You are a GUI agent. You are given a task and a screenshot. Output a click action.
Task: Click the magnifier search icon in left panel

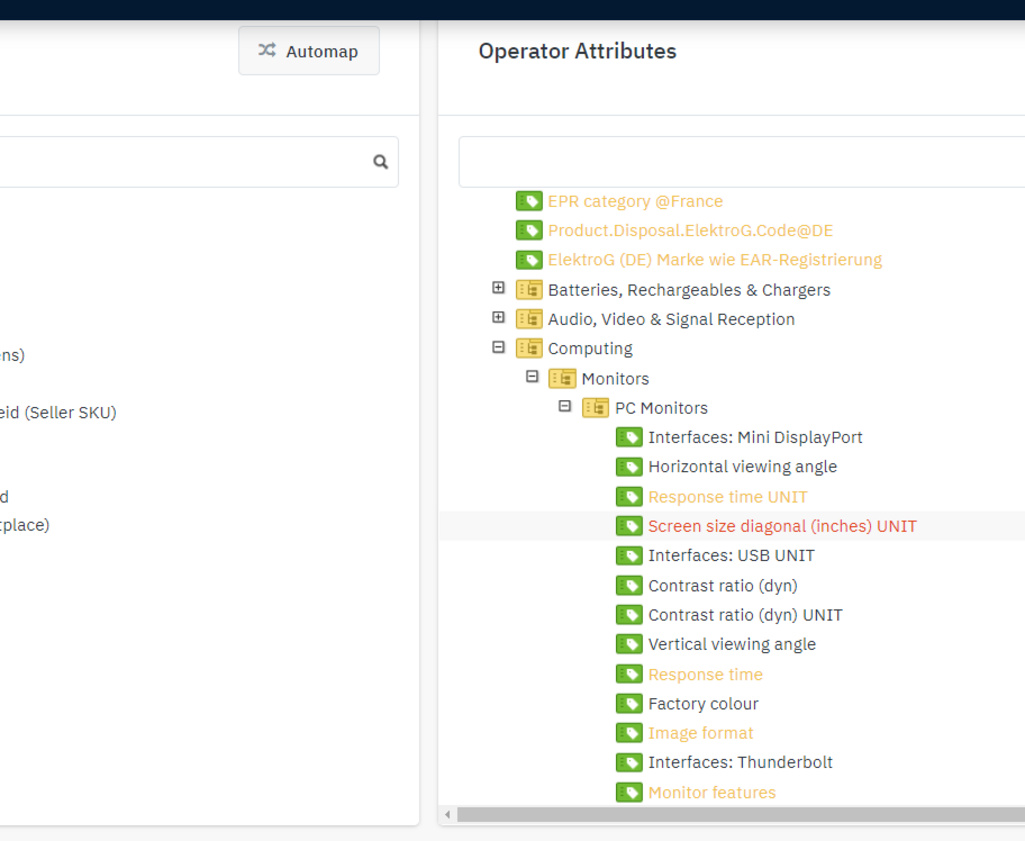[380, 161]
